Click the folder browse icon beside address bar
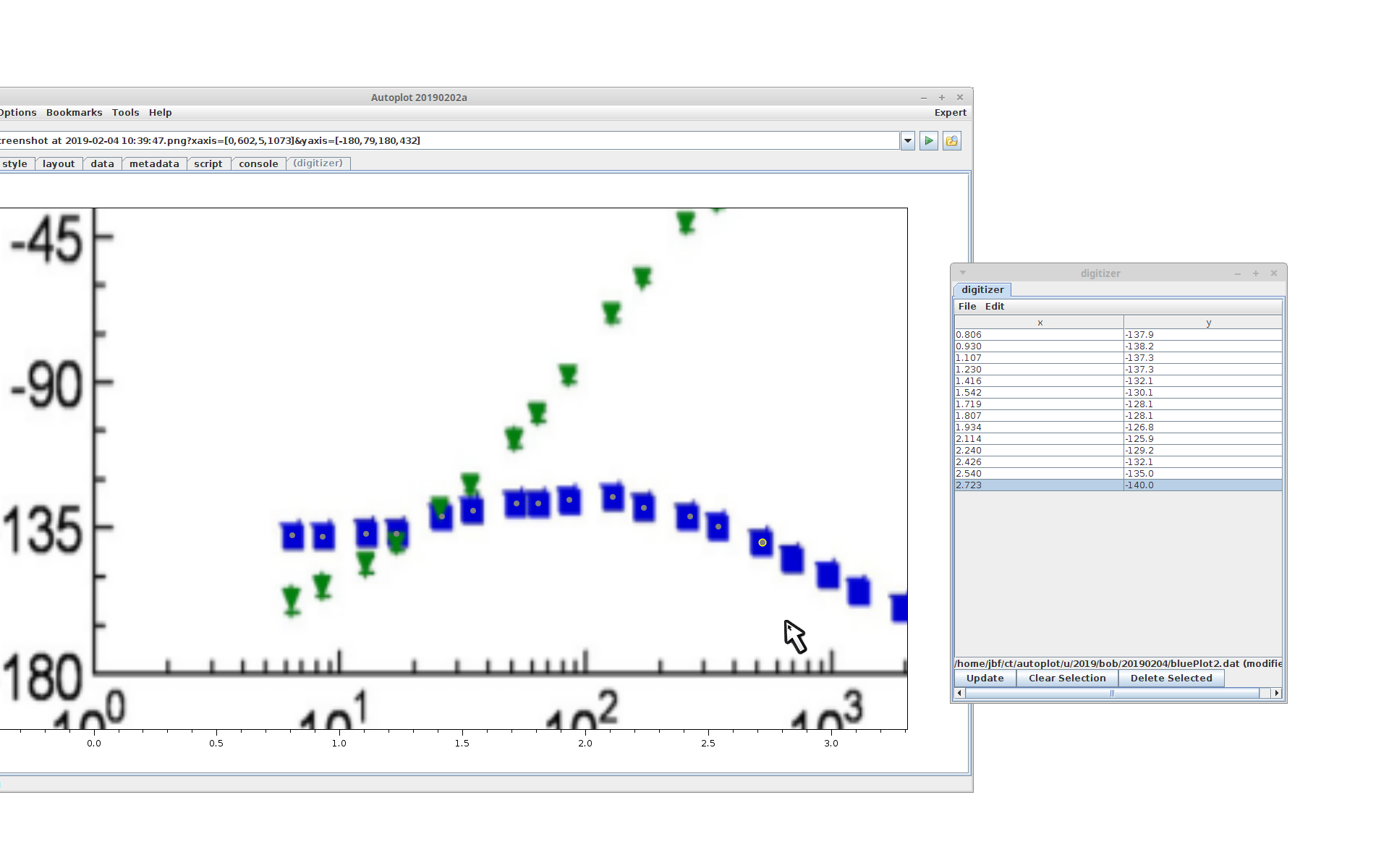Viewport: 1389px width, 868px height. [952, 141]
